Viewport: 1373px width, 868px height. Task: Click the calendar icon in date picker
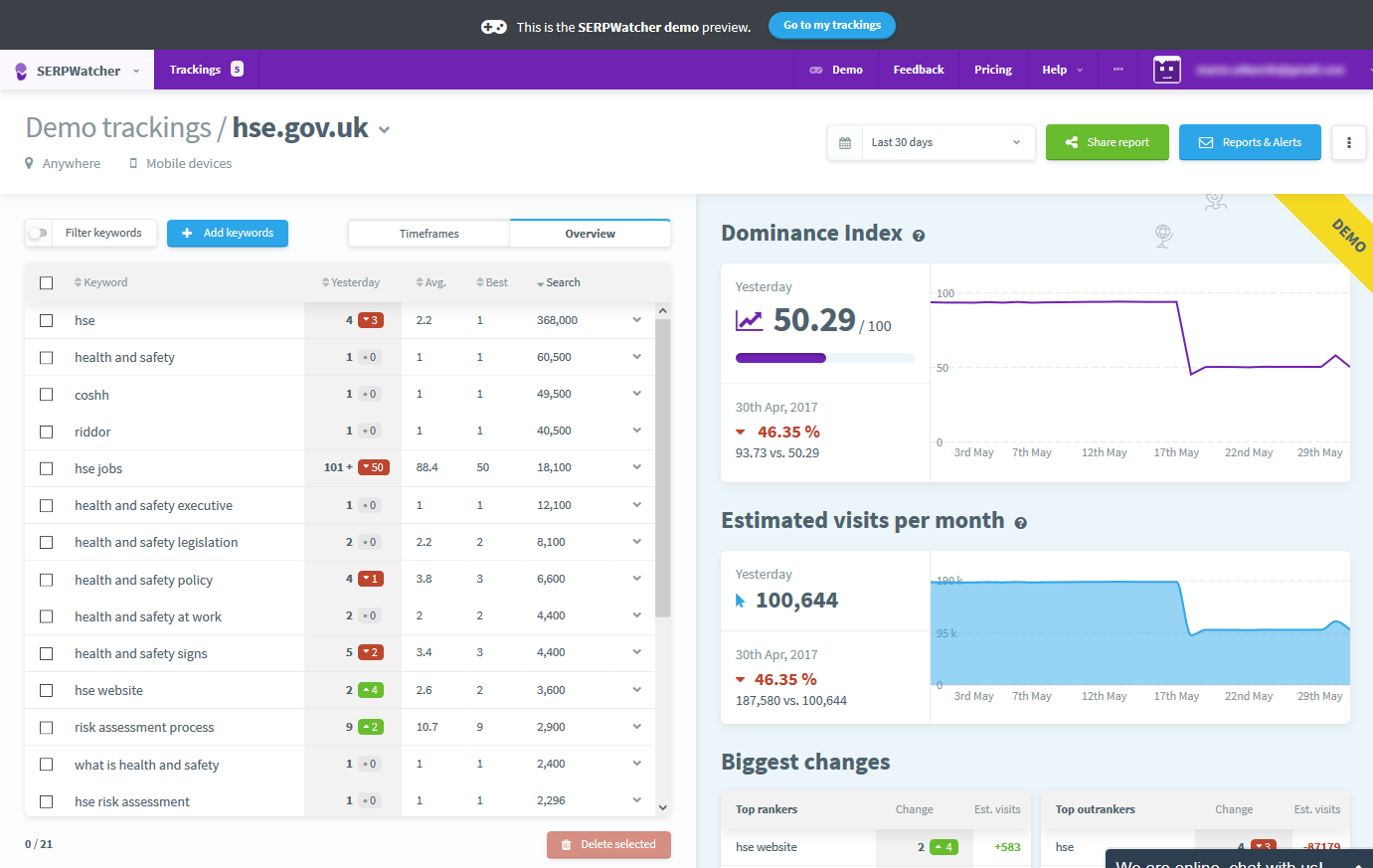(x=845, y=143)
